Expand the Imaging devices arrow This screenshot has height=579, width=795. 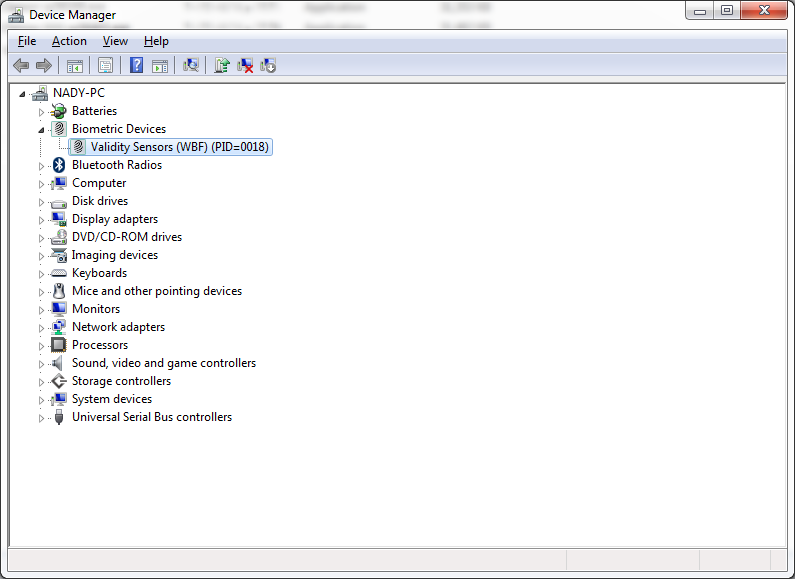(x=41, y=256)
